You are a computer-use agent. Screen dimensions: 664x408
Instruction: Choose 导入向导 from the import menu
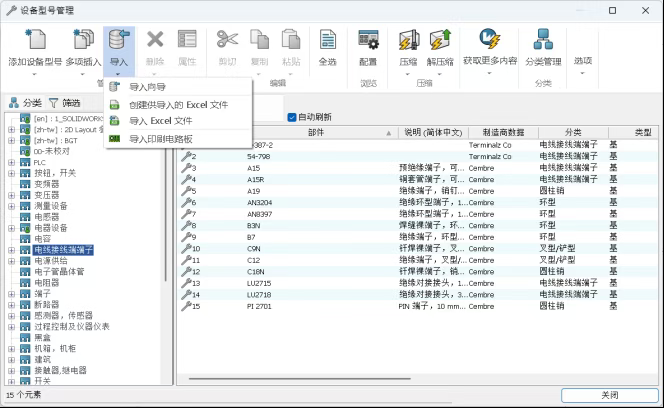[148, 87]
